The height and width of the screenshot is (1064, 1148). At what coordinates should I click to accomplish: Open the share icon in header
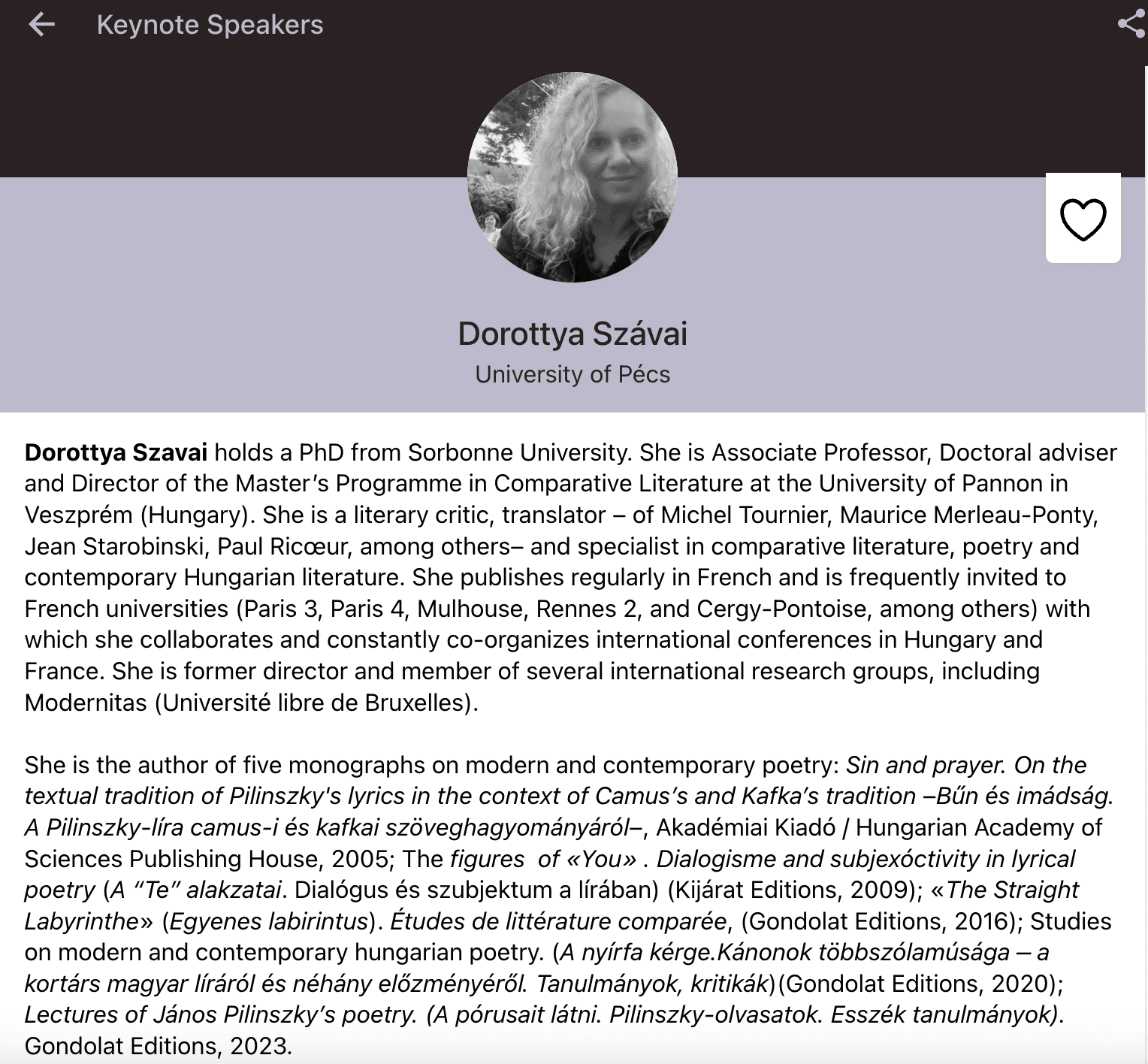coord(1131,24)
